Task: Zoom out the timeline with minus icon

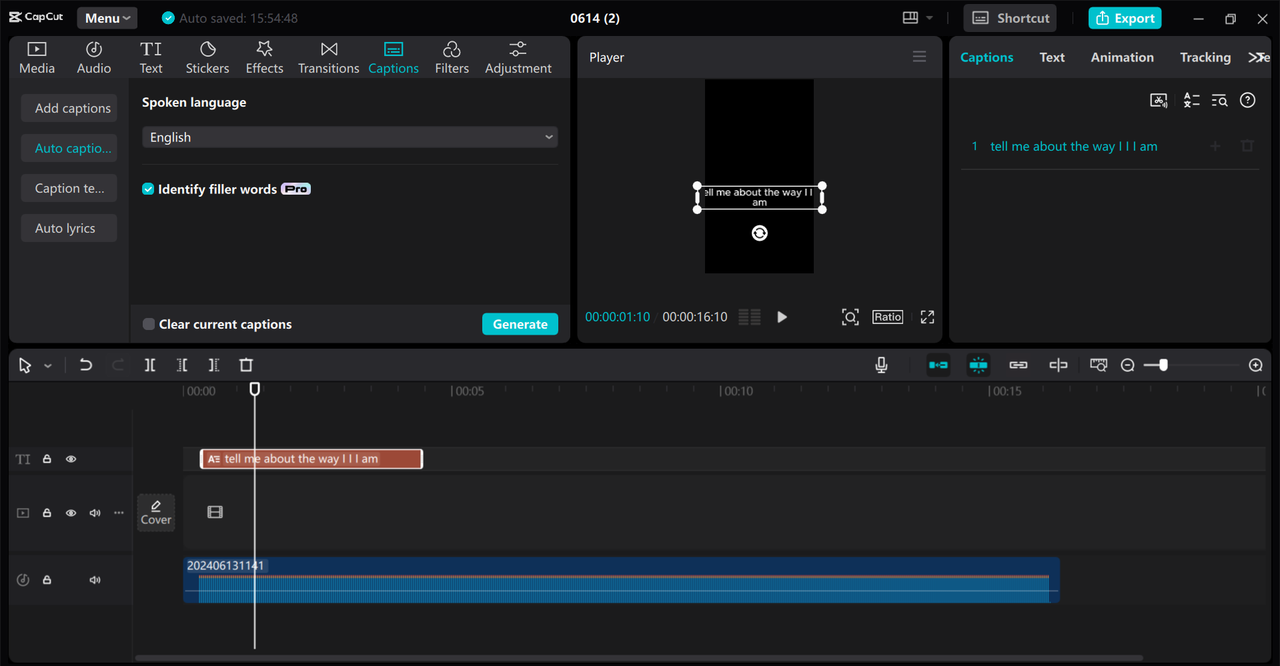Action: (x=1127, y=366)
